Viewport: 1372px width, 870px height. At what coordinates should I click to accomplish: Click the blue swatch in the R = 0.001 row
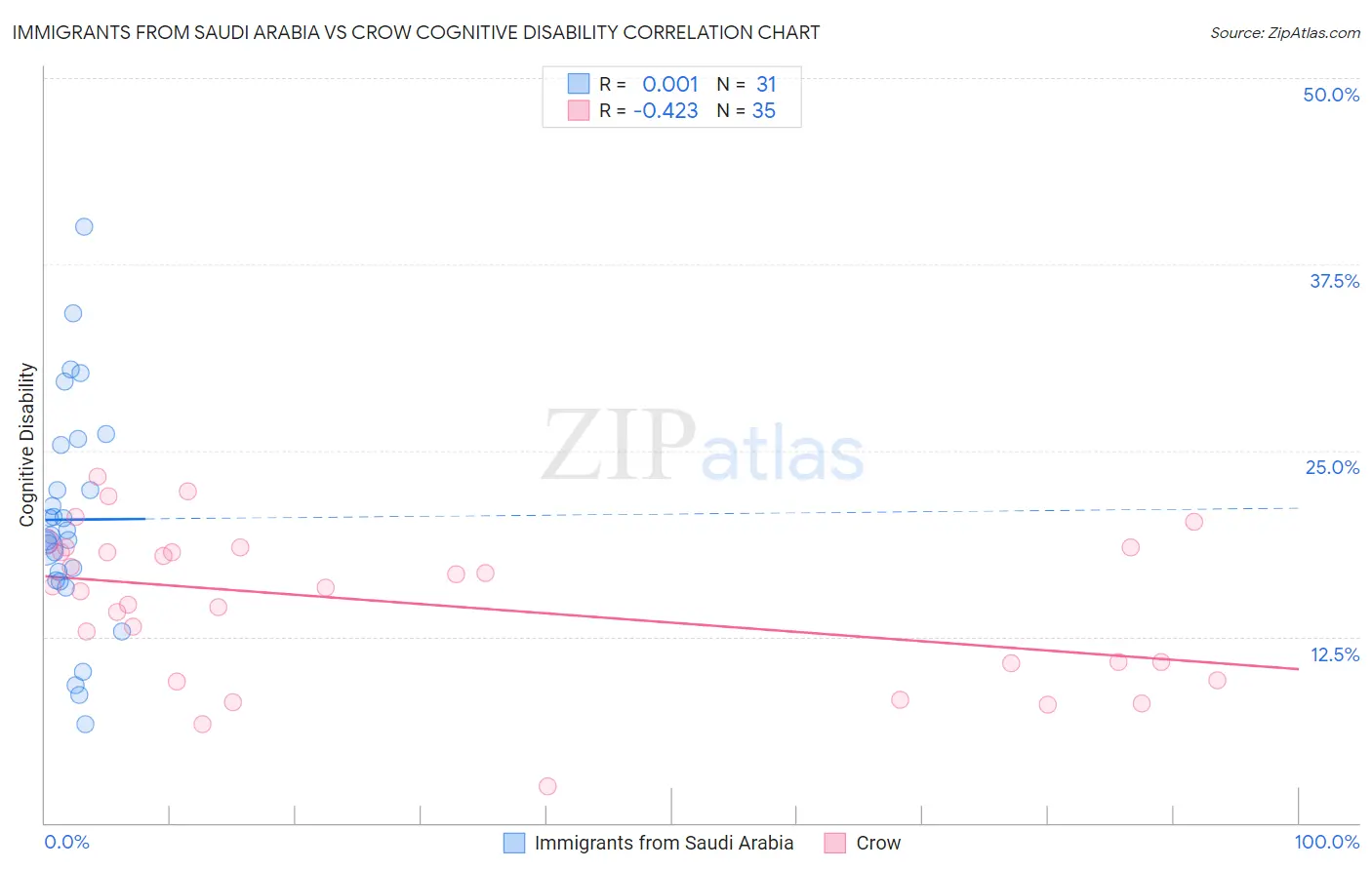pos(579,84)
